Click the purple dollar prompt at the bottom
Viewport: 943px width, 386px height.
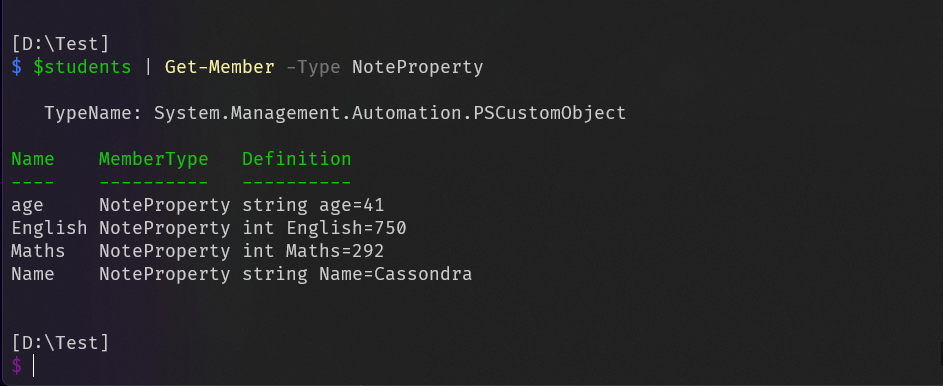pyautogui.click(x=17, y=365)
